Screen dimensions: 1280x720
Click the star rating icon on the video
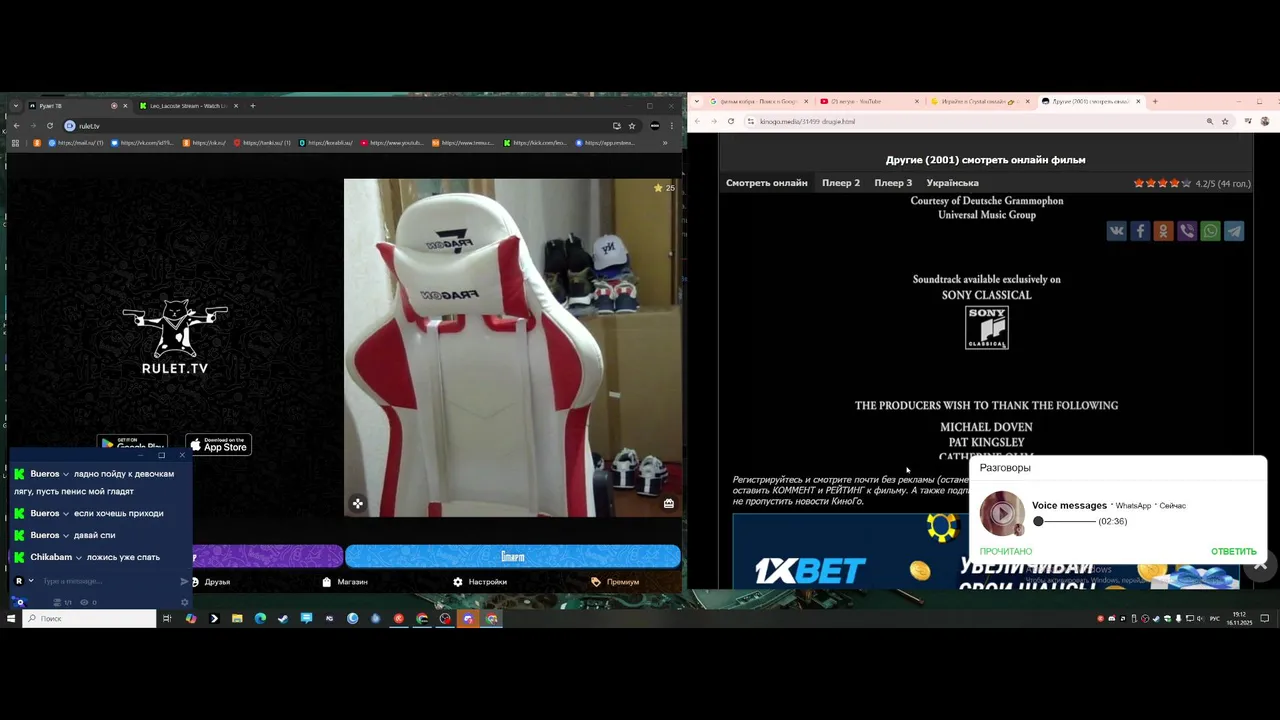[658, 188]
